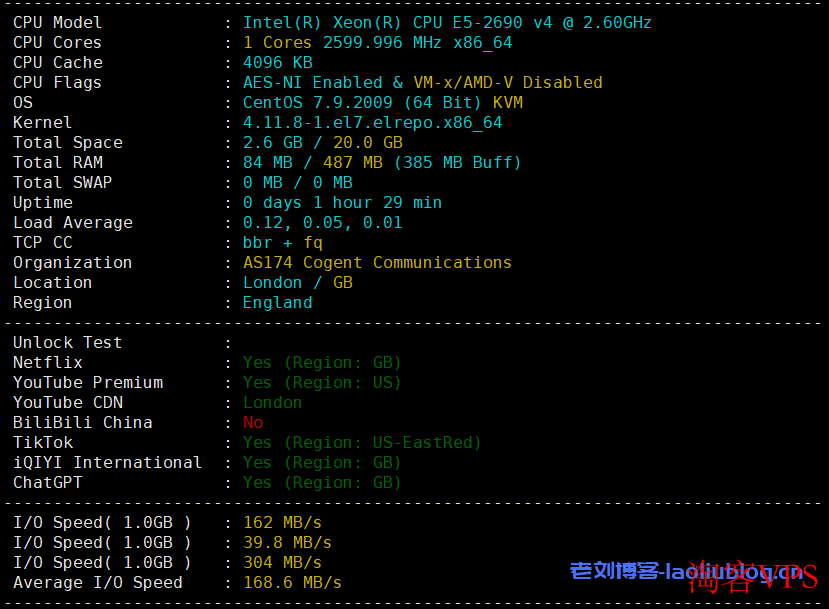Click the YouTube Premium region US result
The height and width of the screenshot is (609, 829).
[322, 383]
